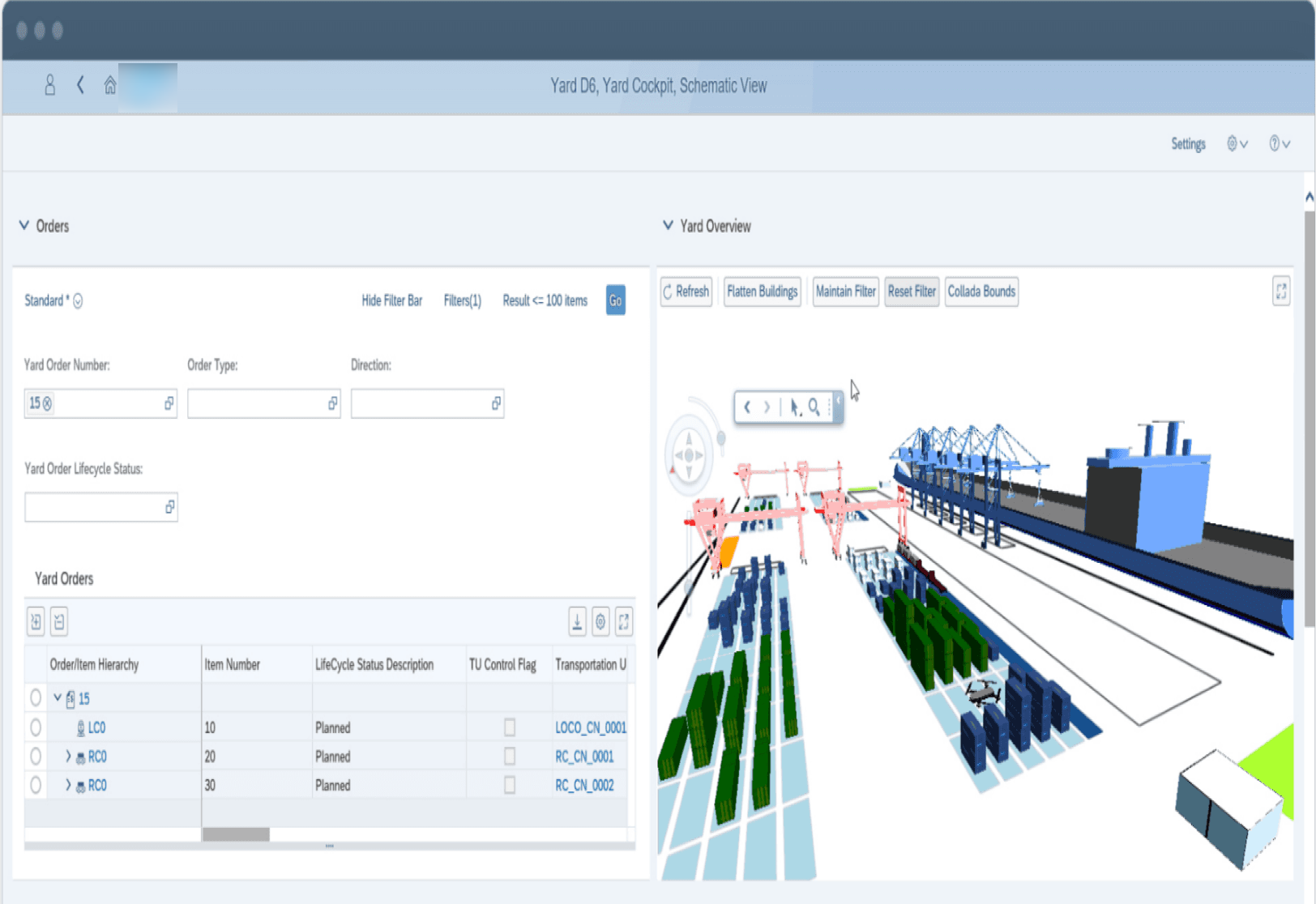Open the LOCO_CN_0001 link

[591, 727]
